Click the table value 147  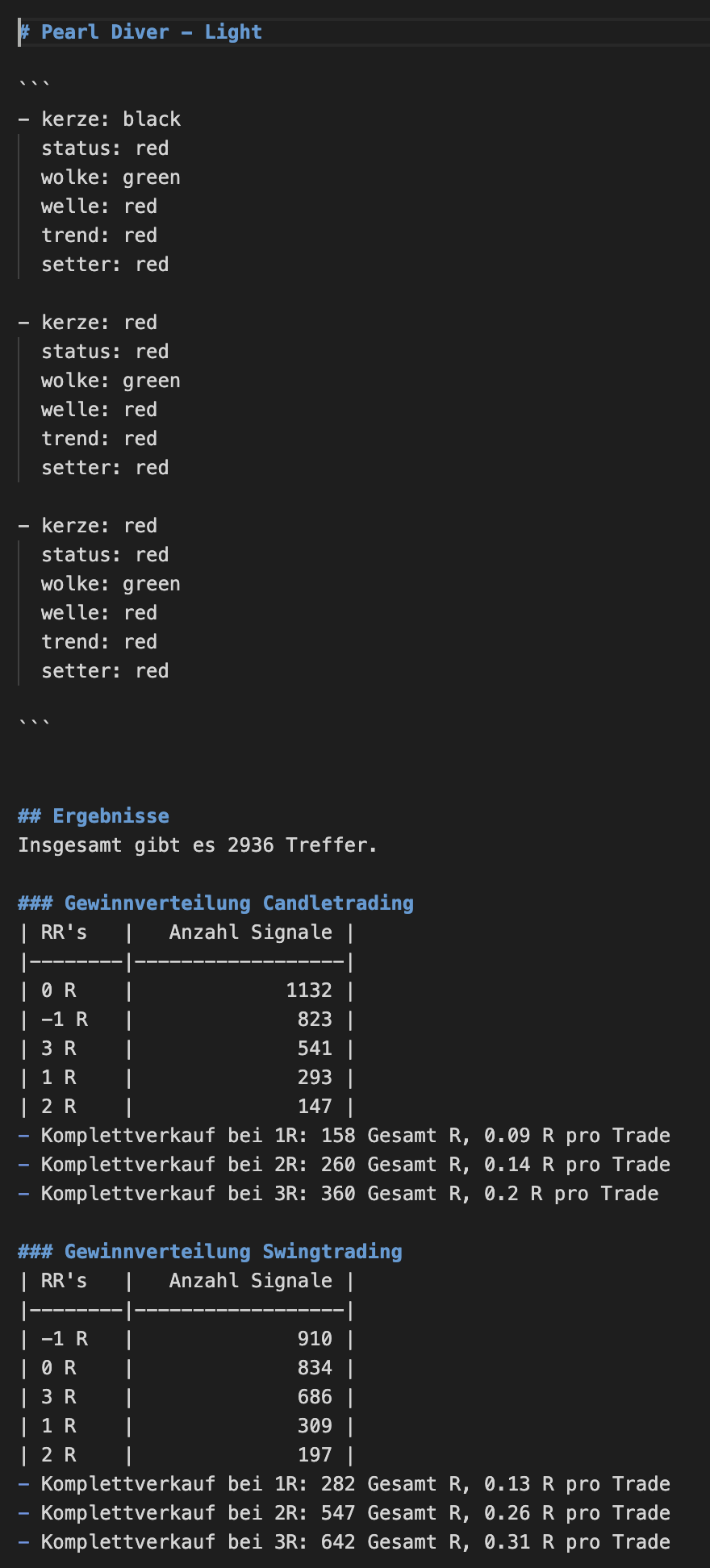(315, 1107)
